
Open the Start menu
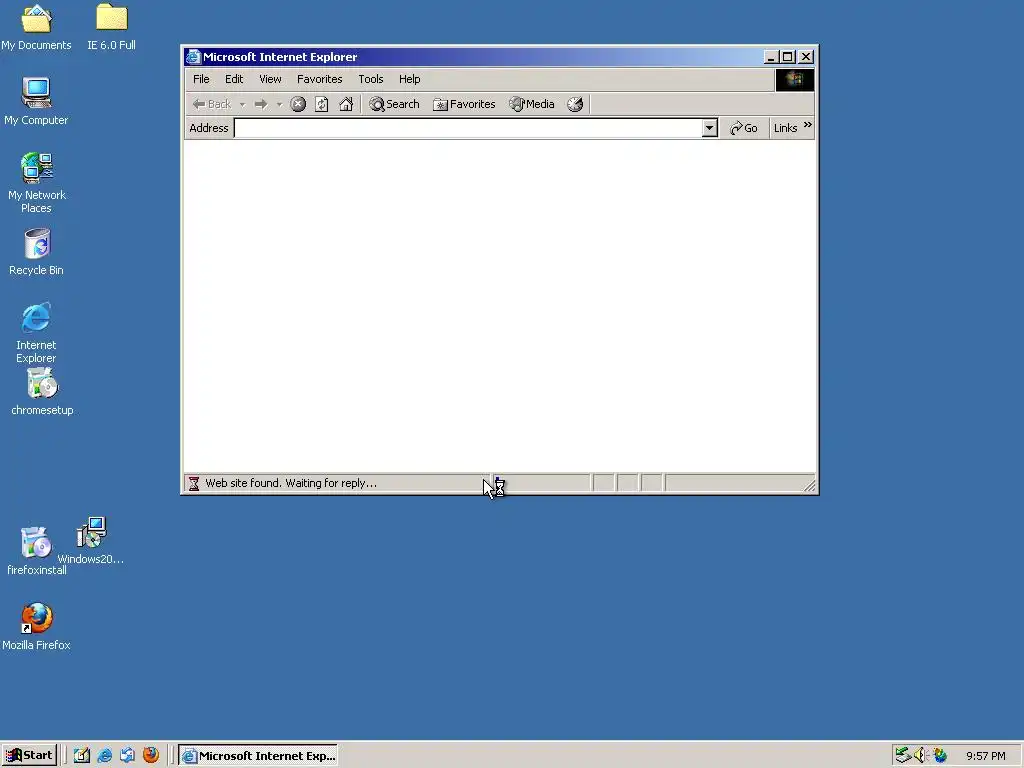[x=29, y=756]
